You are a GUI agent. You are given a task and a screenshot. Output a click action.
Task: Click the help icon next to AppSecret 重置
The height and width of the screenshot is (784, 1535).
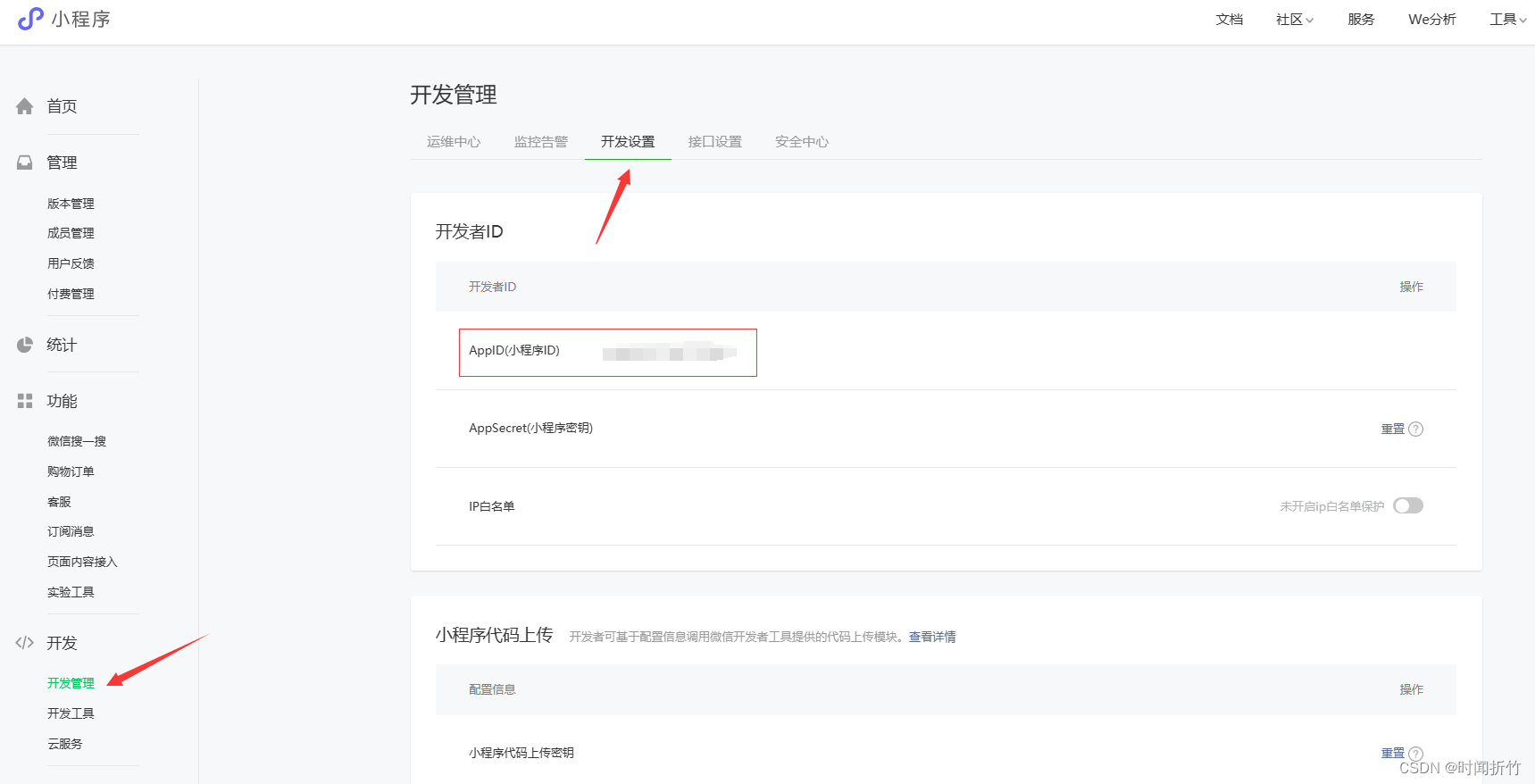click(x=1416, y=429)
